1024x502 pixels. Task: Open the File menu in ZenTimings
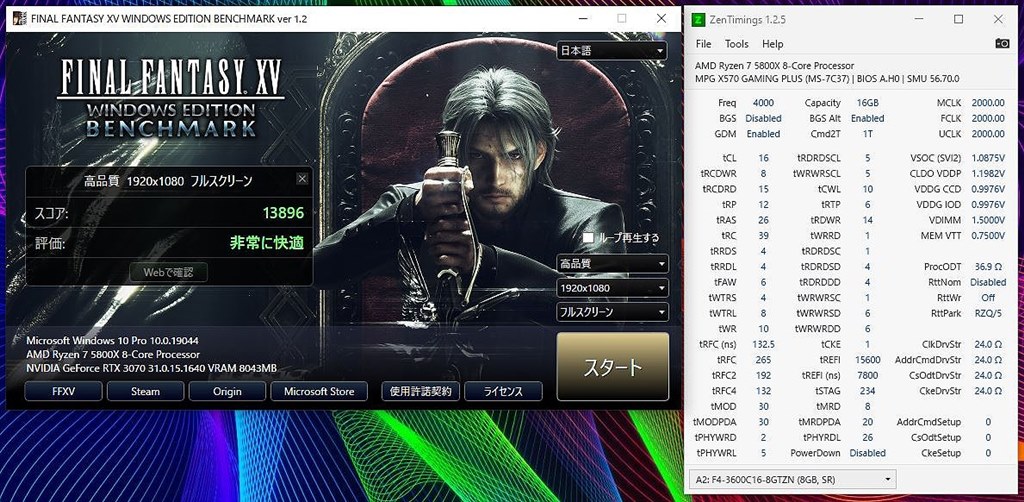[703, 44]
